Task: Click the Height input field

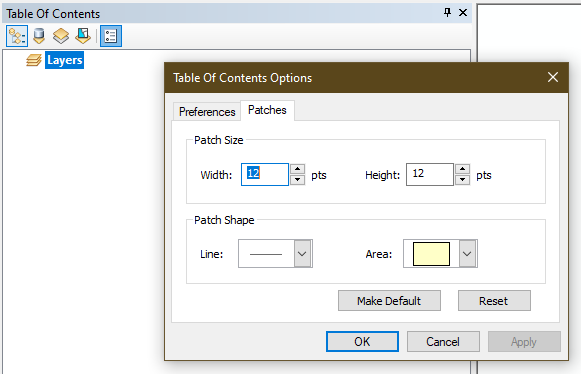Action: 429,174
